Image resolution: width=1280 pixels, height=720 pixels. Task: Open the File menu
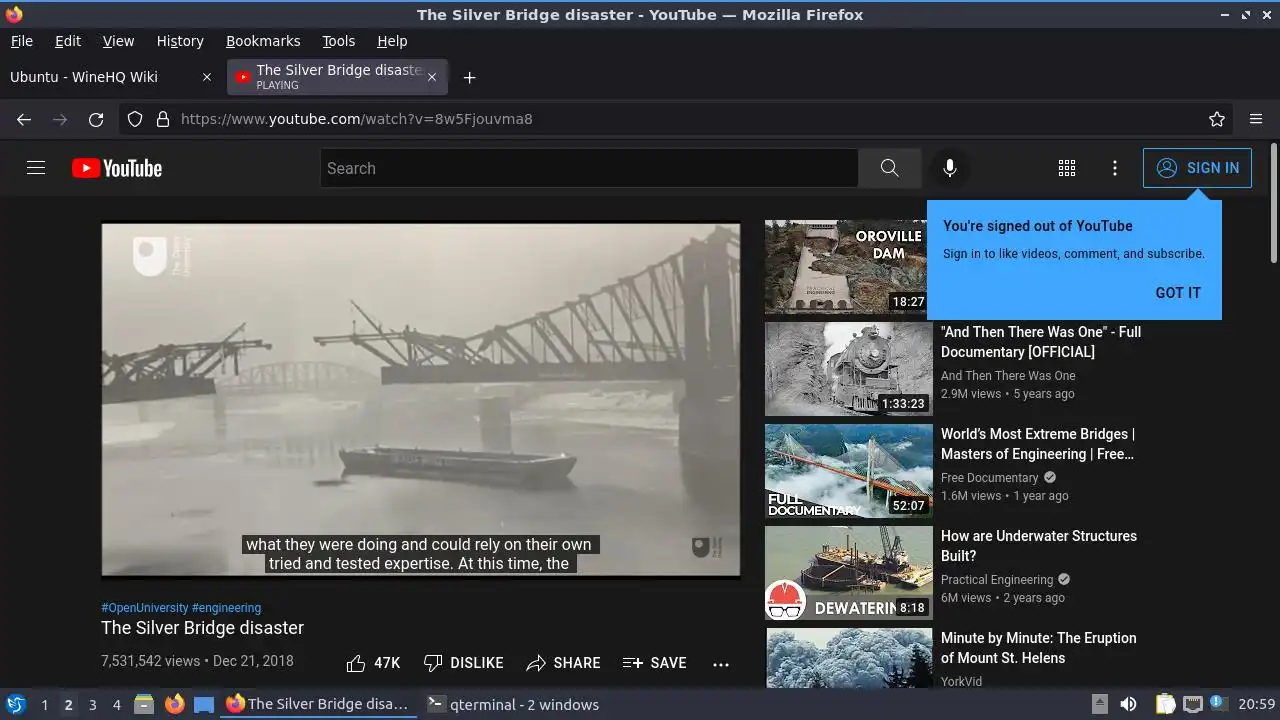(x=22, y=41)
